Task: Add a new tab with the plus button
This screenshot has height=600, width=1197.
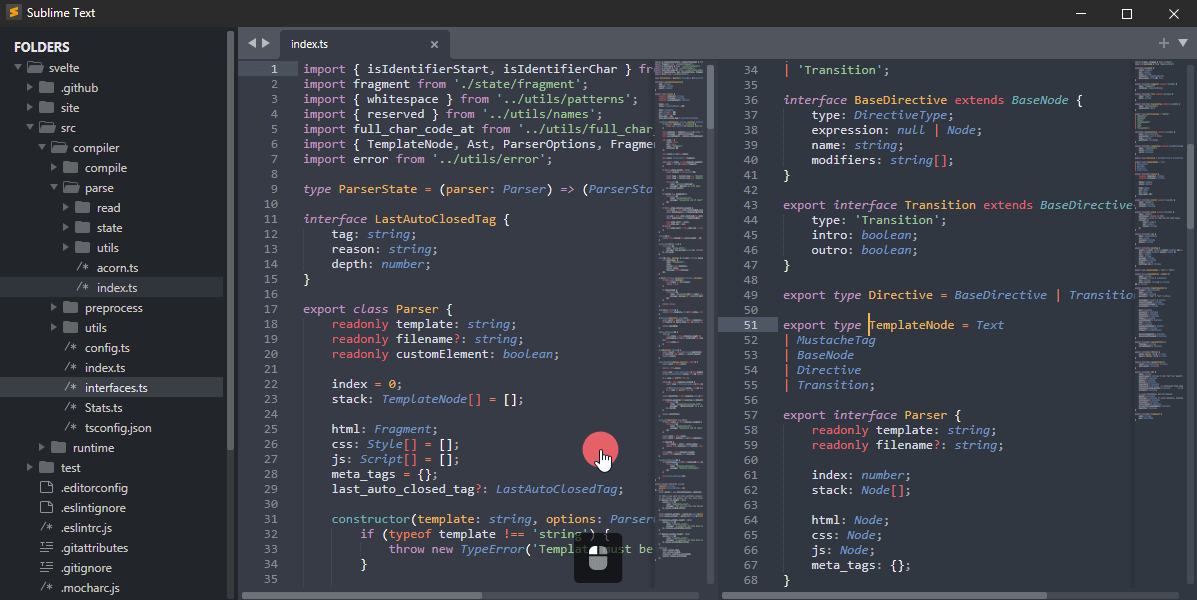Action: pos(1163,43)
